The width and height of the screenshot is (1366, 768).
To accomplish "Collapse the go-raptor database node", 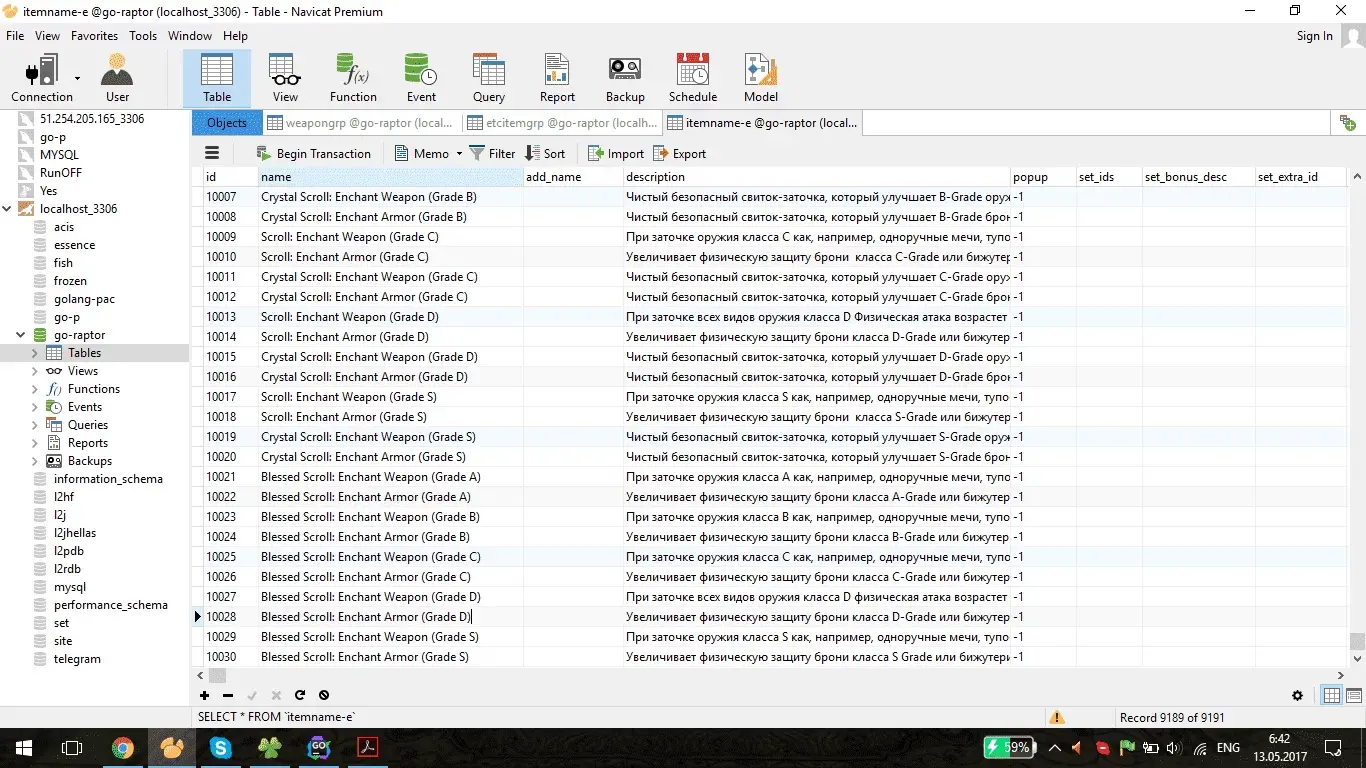I will tap(22, 335).
